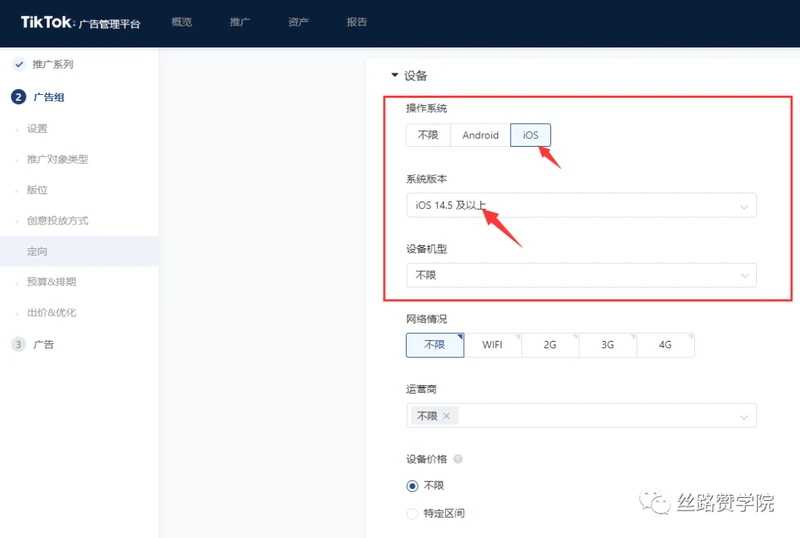Set operating system to 不限

428,135
